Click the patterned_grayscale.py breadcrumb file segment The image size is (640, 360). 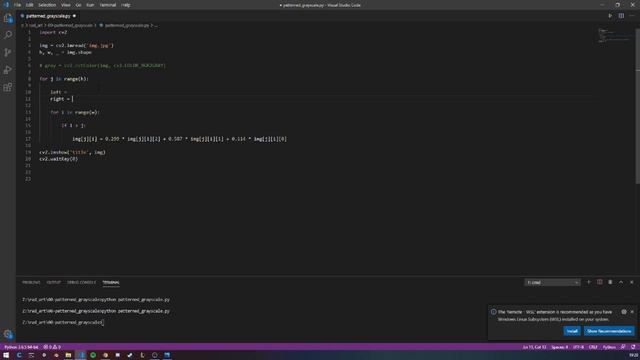[127, 25]
